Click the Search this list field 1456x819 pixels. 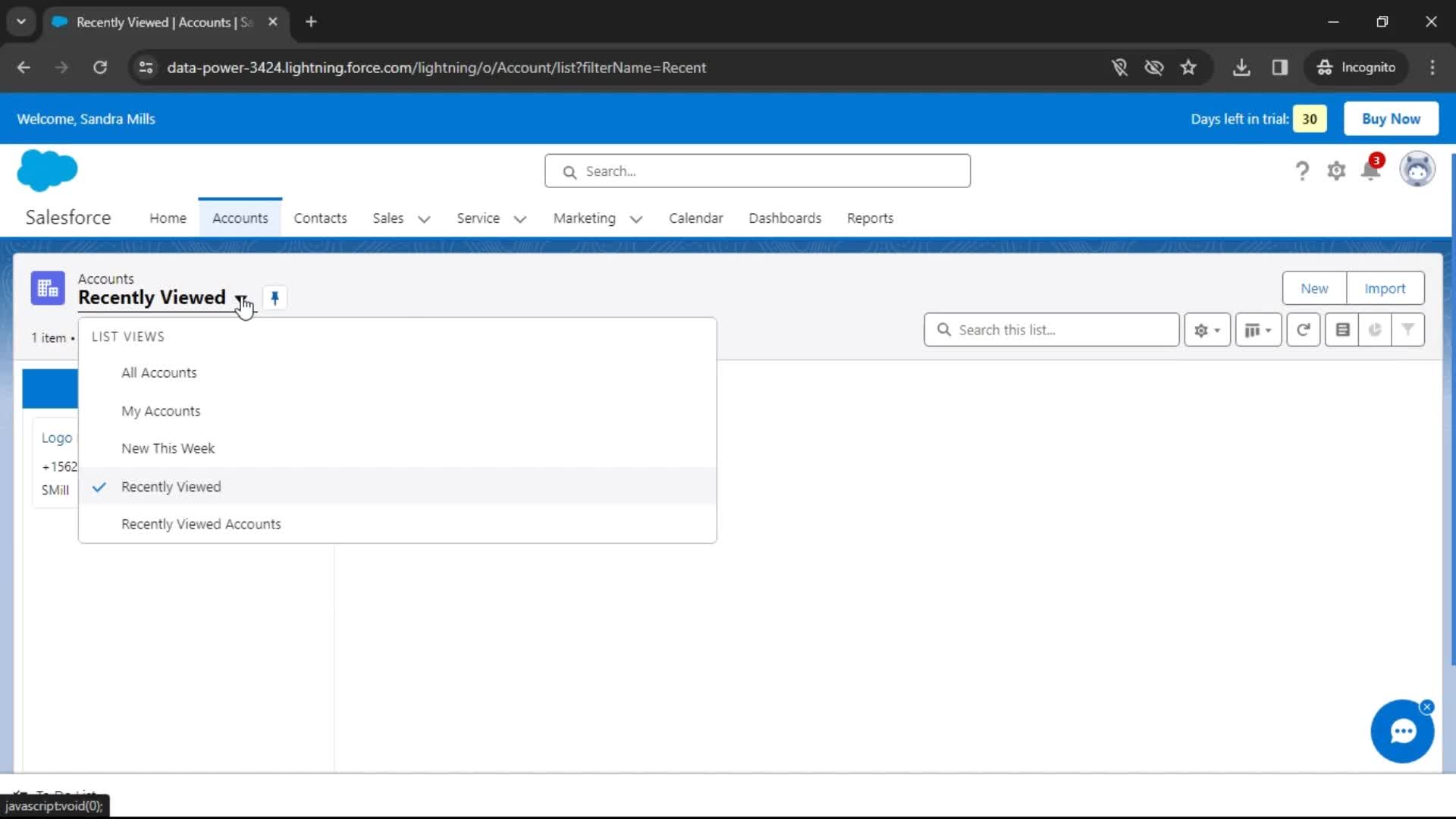pyautogui.click(x=1051, y=330)
